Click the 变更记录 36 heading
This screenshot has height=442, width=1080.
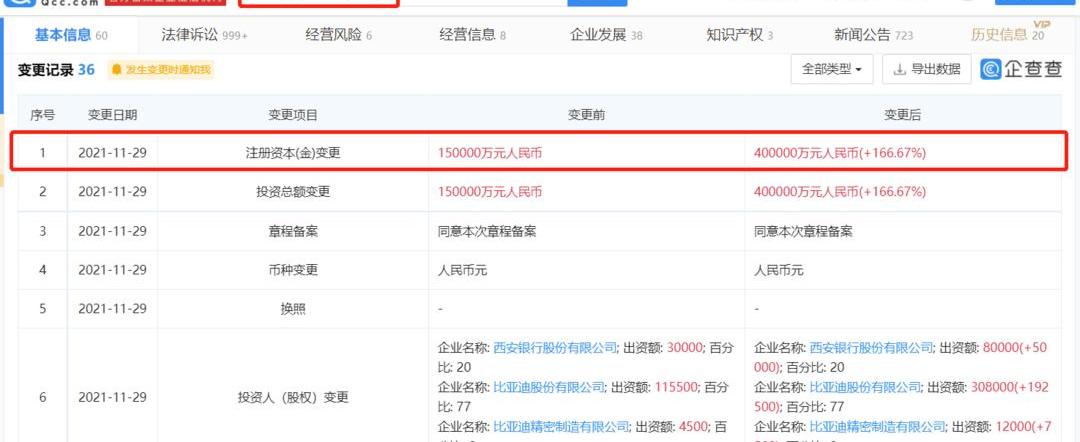click(56, 70)
